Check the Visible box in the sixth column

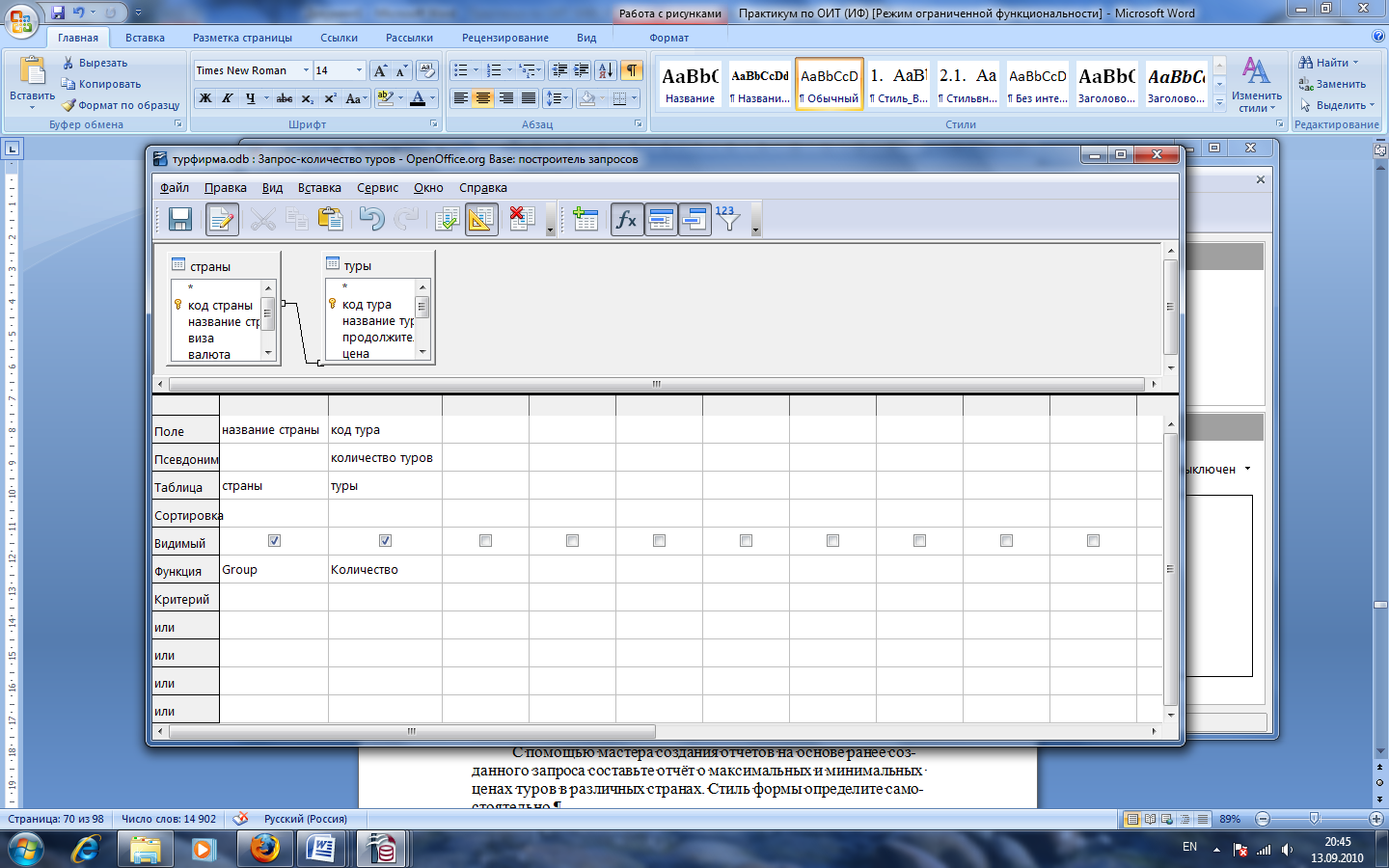(x=746, y=541)
